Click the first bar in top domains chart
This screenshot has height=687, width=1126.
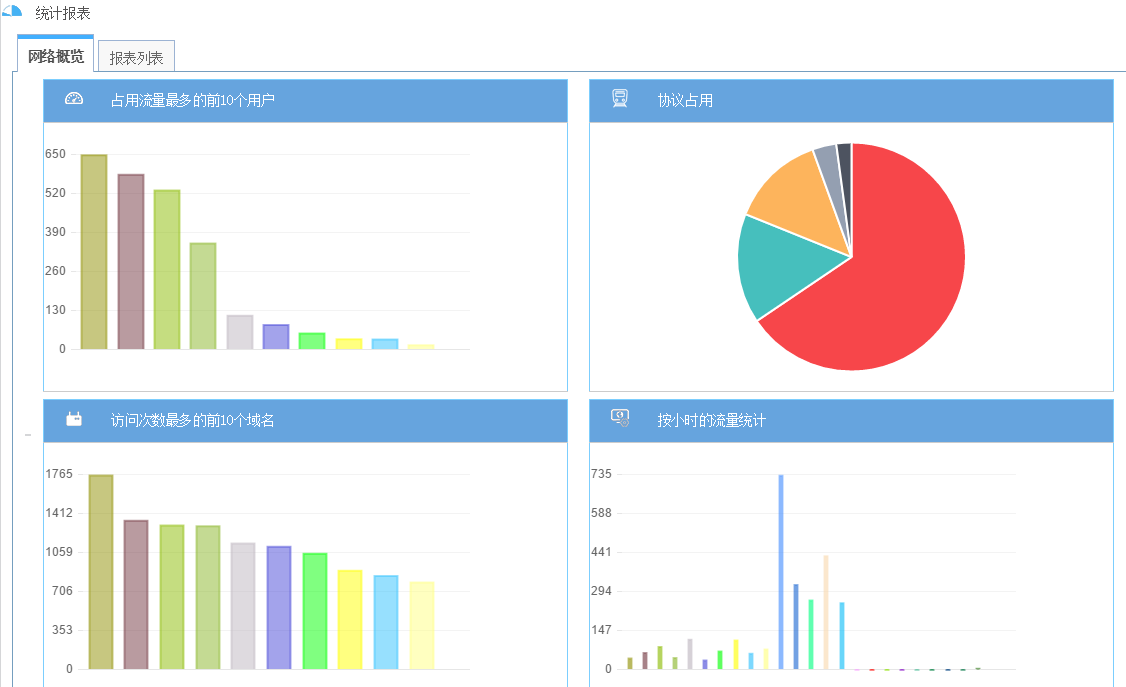101,570
